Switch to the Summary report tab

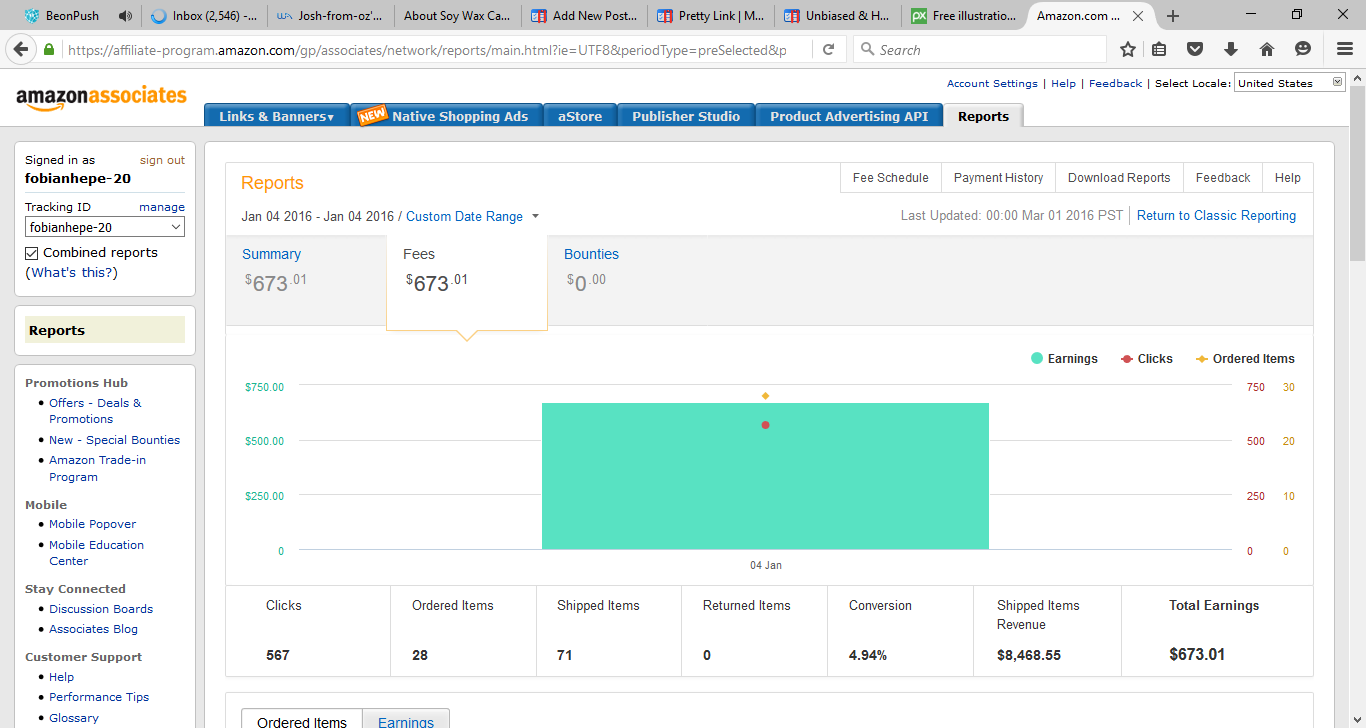point(306,281)
